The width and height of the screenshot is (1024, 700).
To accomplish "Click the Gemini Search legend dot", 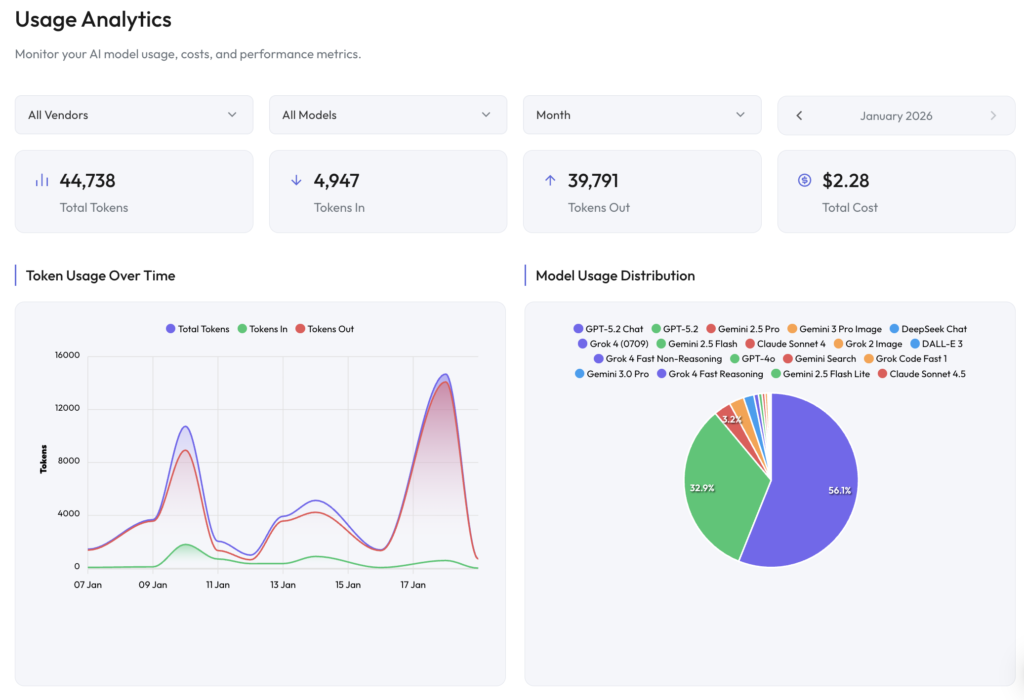I will tap(788, 358).
